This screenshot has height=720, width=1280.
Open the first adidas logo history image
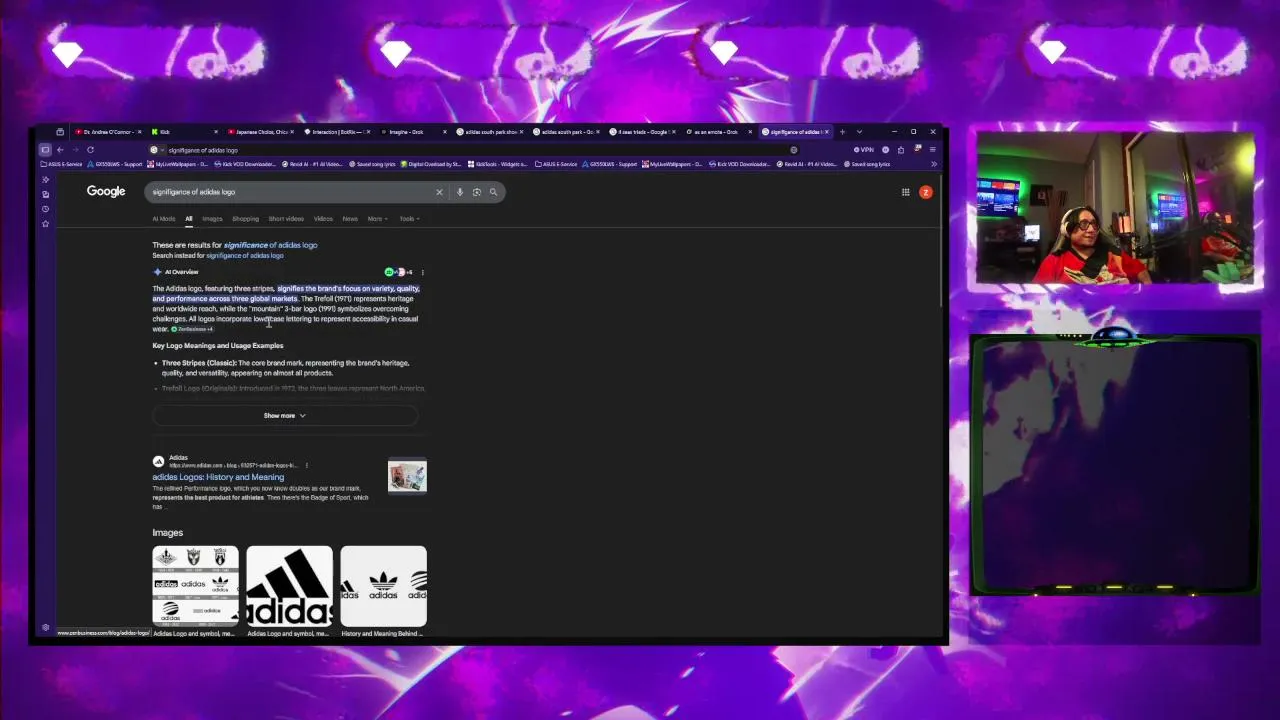coord(195,585)
